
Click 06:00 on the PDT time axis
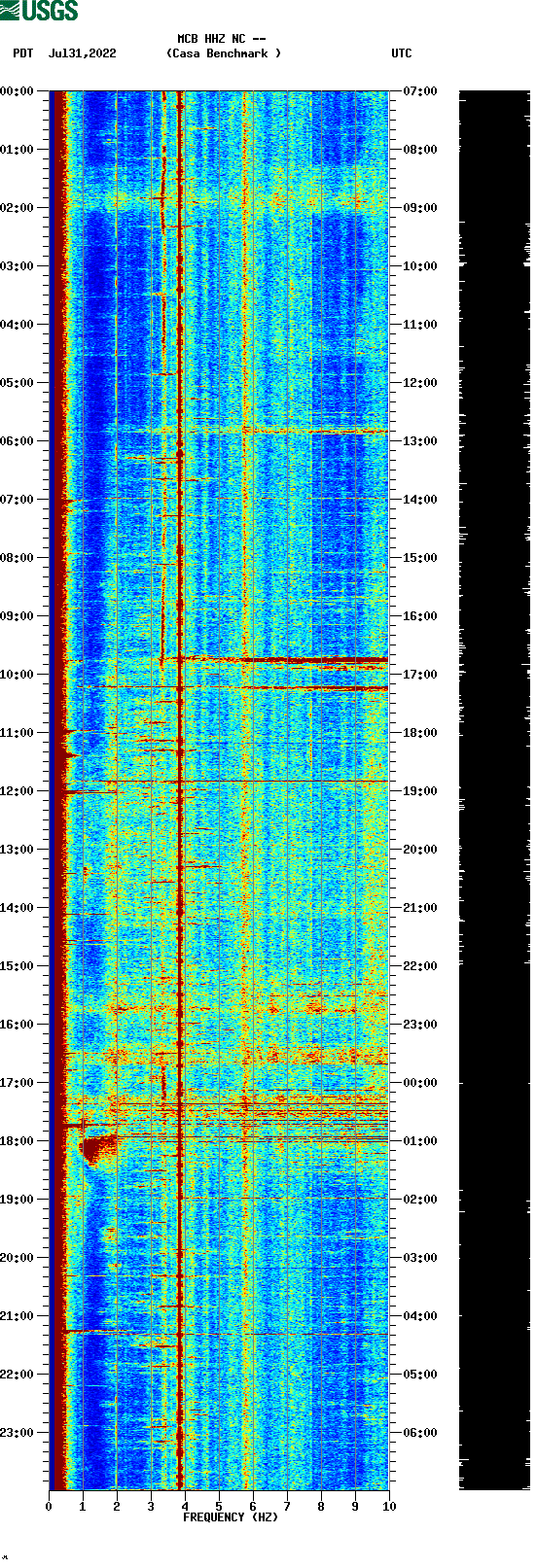click(x=17, y=441)
